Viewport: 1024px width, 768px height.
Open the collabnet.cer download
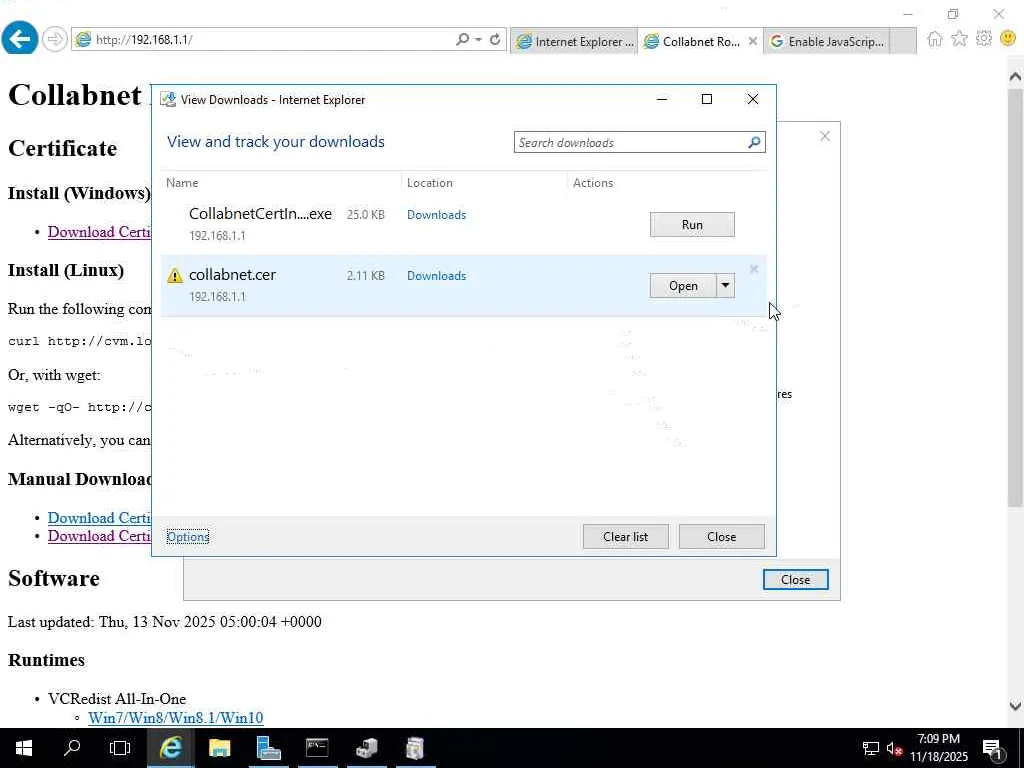tap(683, 285)
